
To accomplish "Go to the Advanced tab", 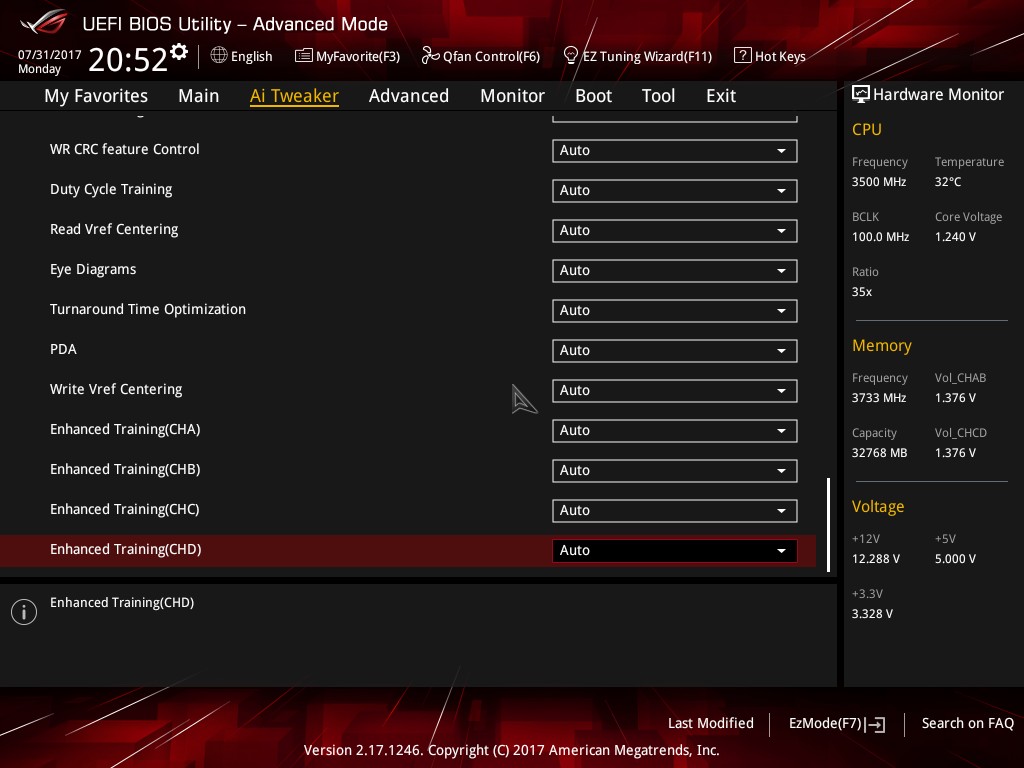I will 409,96.
